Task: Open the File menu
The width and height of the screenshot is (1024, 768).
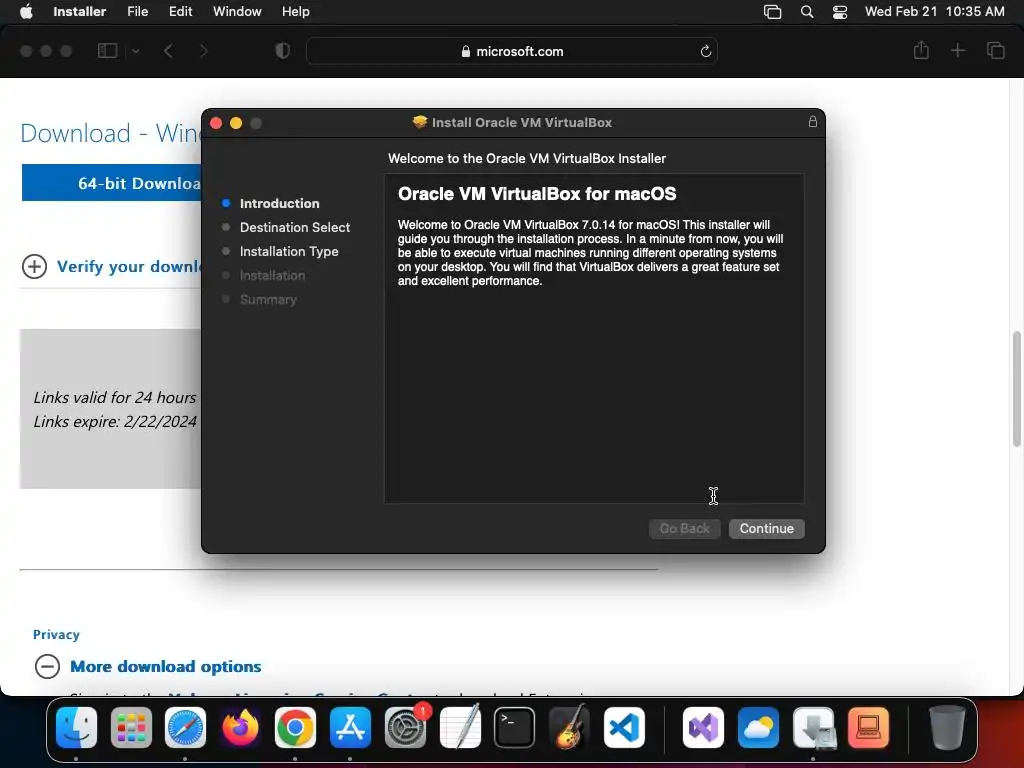Action: 137,11
